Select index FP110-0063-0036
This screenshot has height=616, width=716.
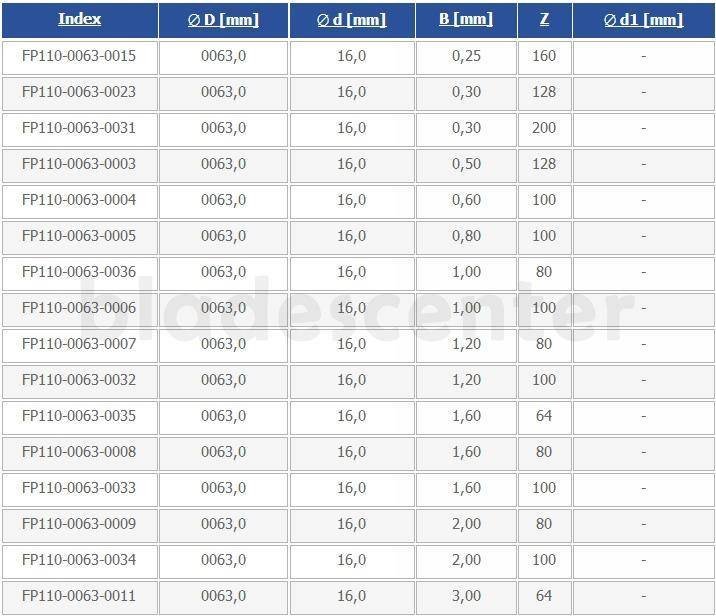tap(79, 272)
